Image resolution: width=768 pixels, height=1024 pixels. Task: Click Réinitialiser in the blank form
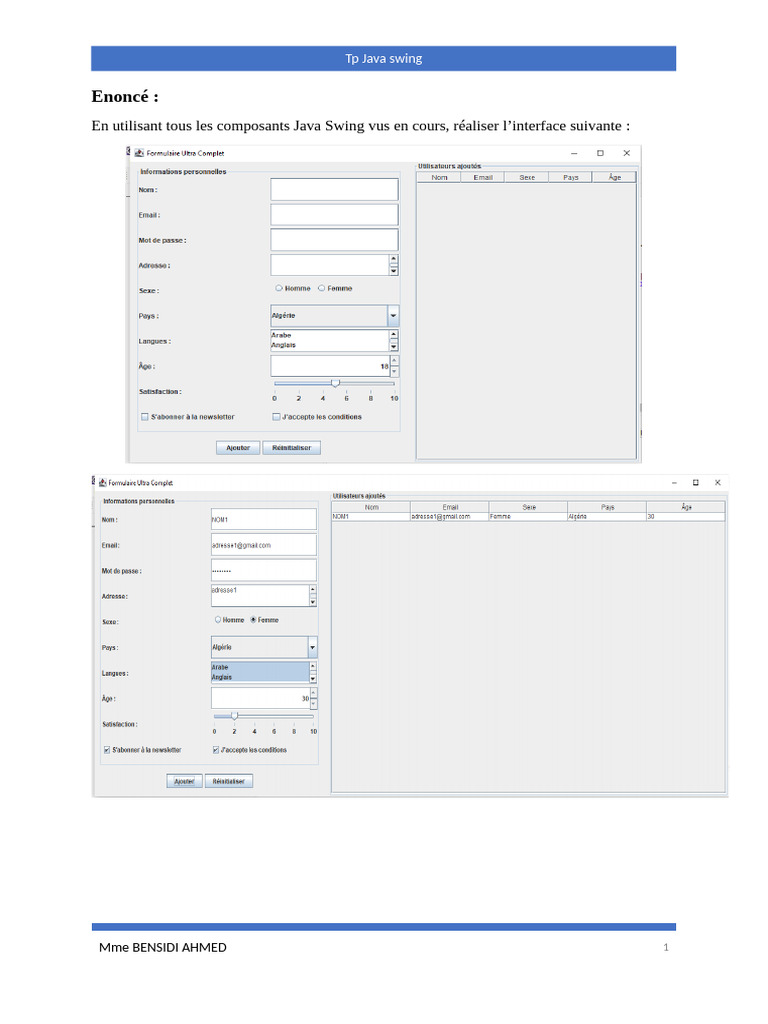pos(291,448)
